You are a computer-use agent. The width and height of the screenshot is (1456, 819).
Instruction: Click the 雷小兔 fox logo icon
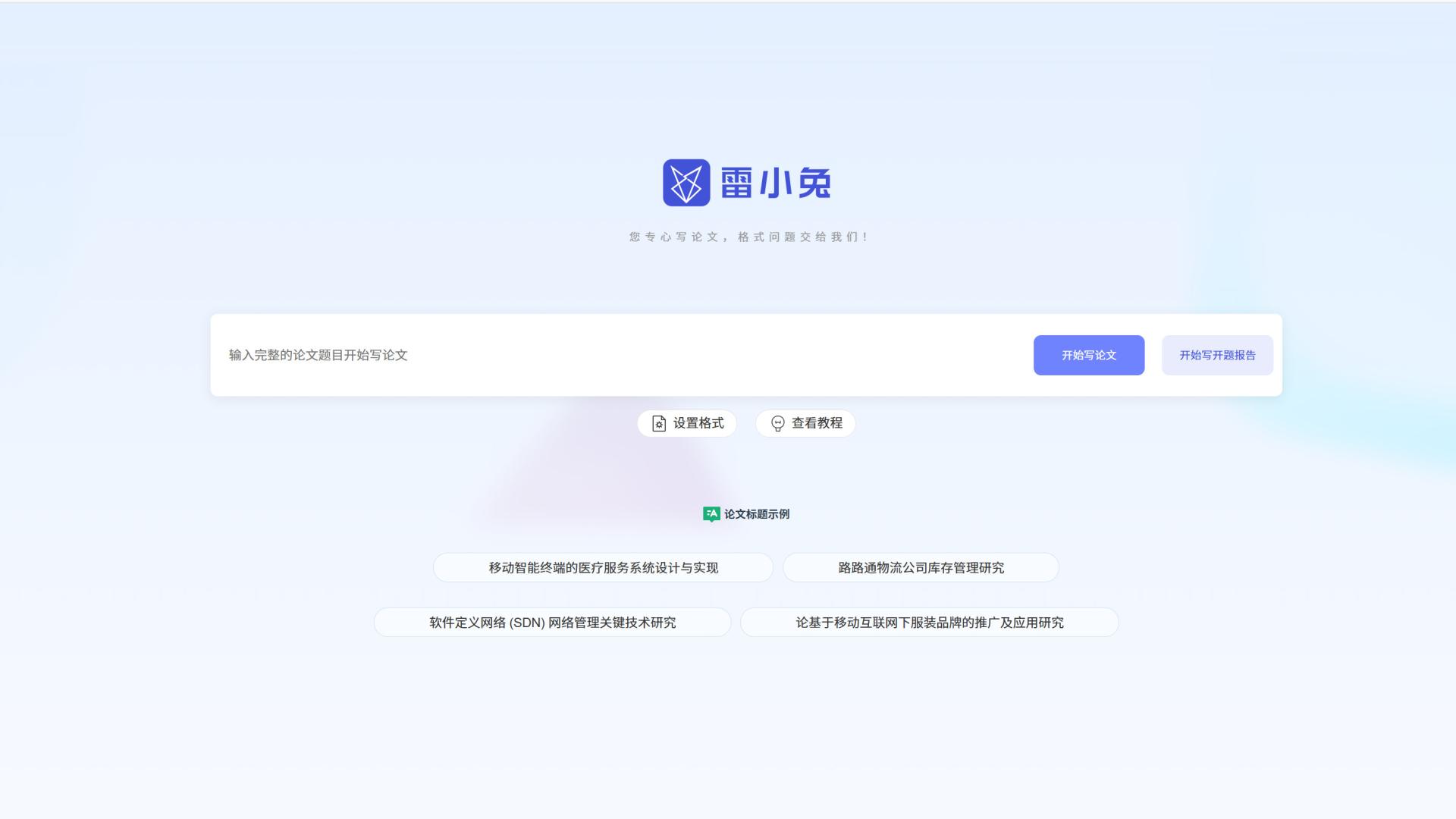(x=686, y=182)
